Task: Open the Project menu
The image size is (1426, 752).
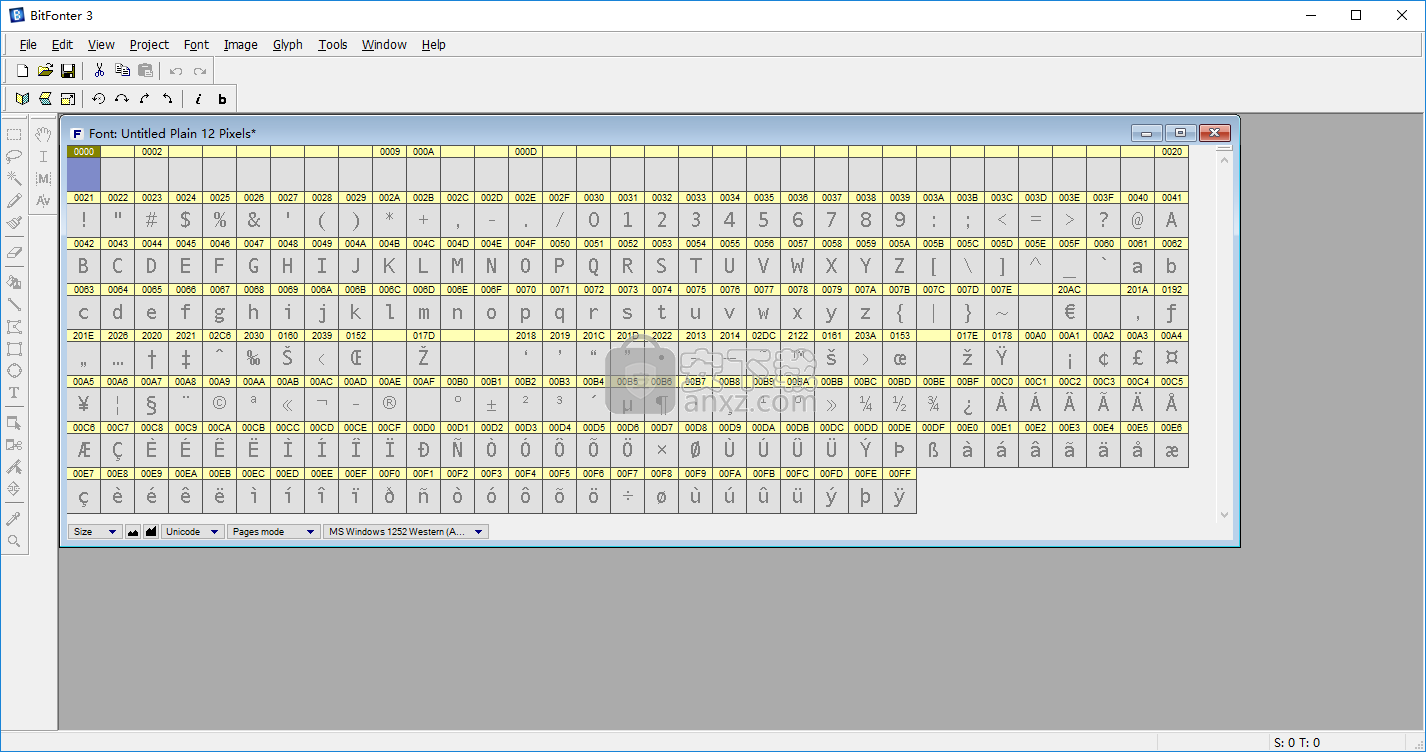Action: point(149,44)
